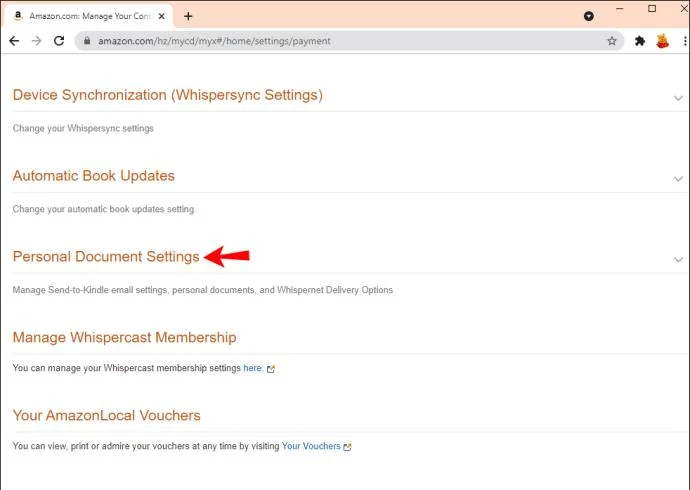Open the Automatic Book Updates heading
The width and height of the screenshot is (690, 490).
click(x=94, y=176)
